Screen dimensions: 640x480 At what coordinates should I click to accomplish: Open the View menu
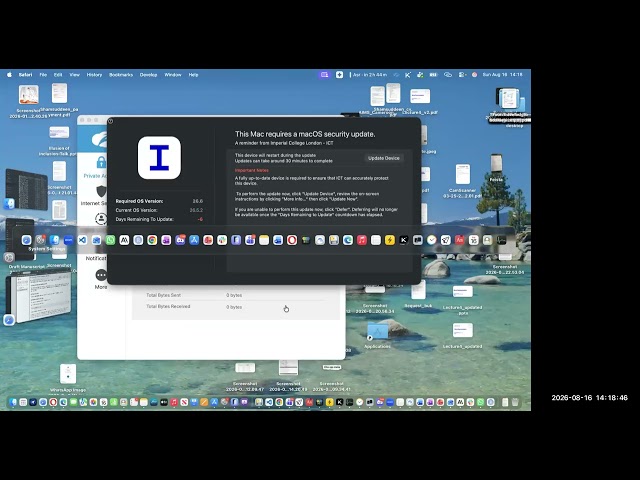pyautogui.click(x=74, y=75)
